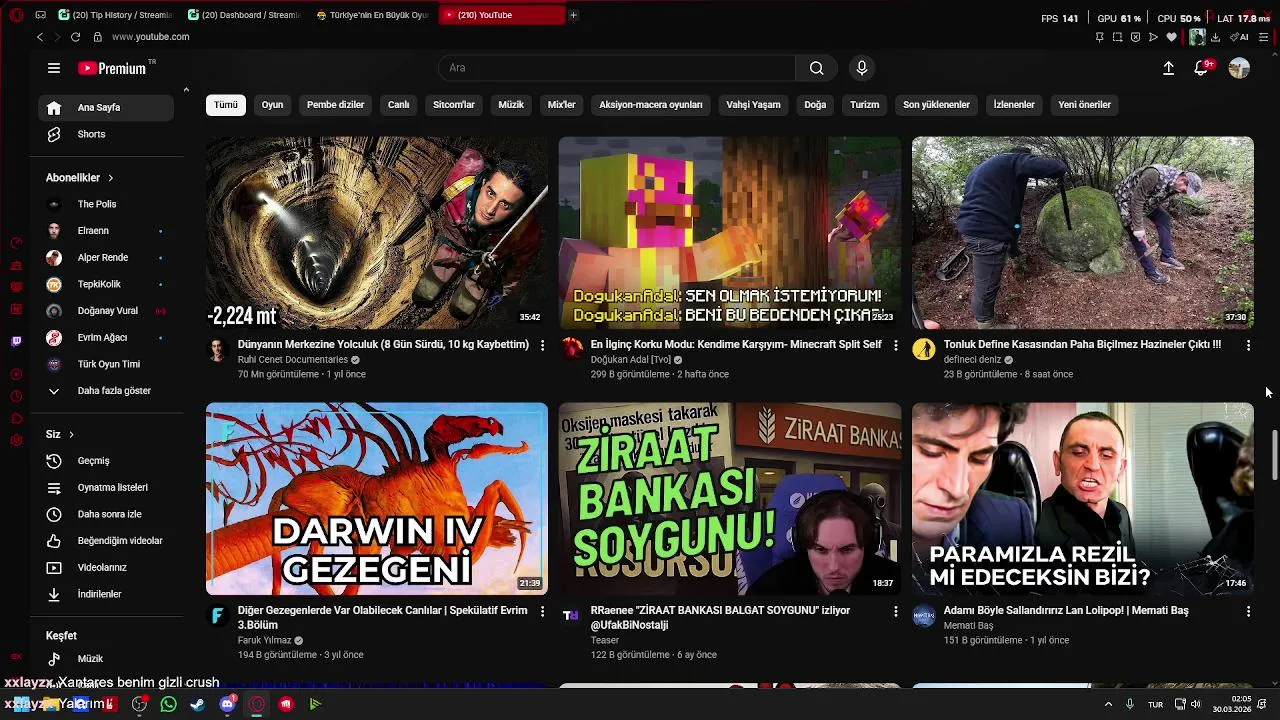
Task: Switch to the Tip History browser tab
Action: pos(117,15)
